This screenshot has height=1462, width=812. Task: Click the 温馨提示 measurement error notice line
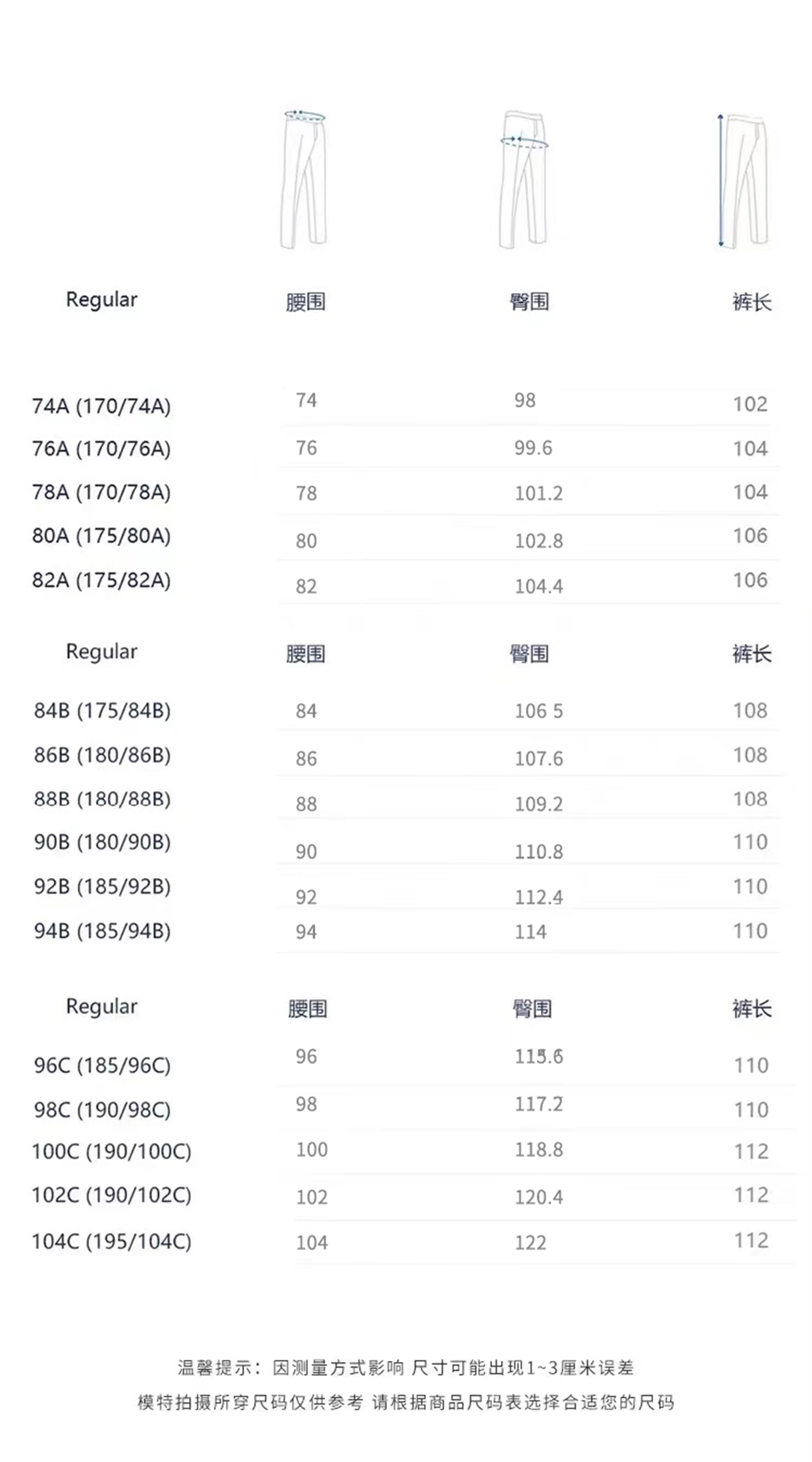405,1368
